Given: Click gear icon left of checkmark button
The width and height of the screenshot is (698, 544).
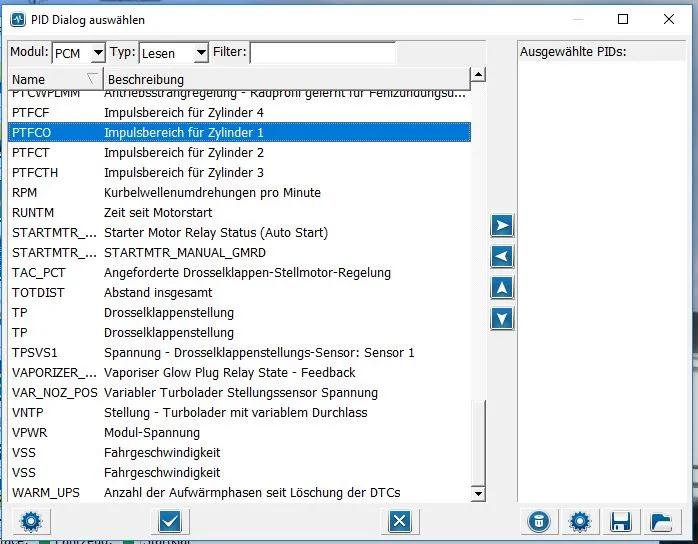Looking at the screenshot, I should (x=31, y=520).
